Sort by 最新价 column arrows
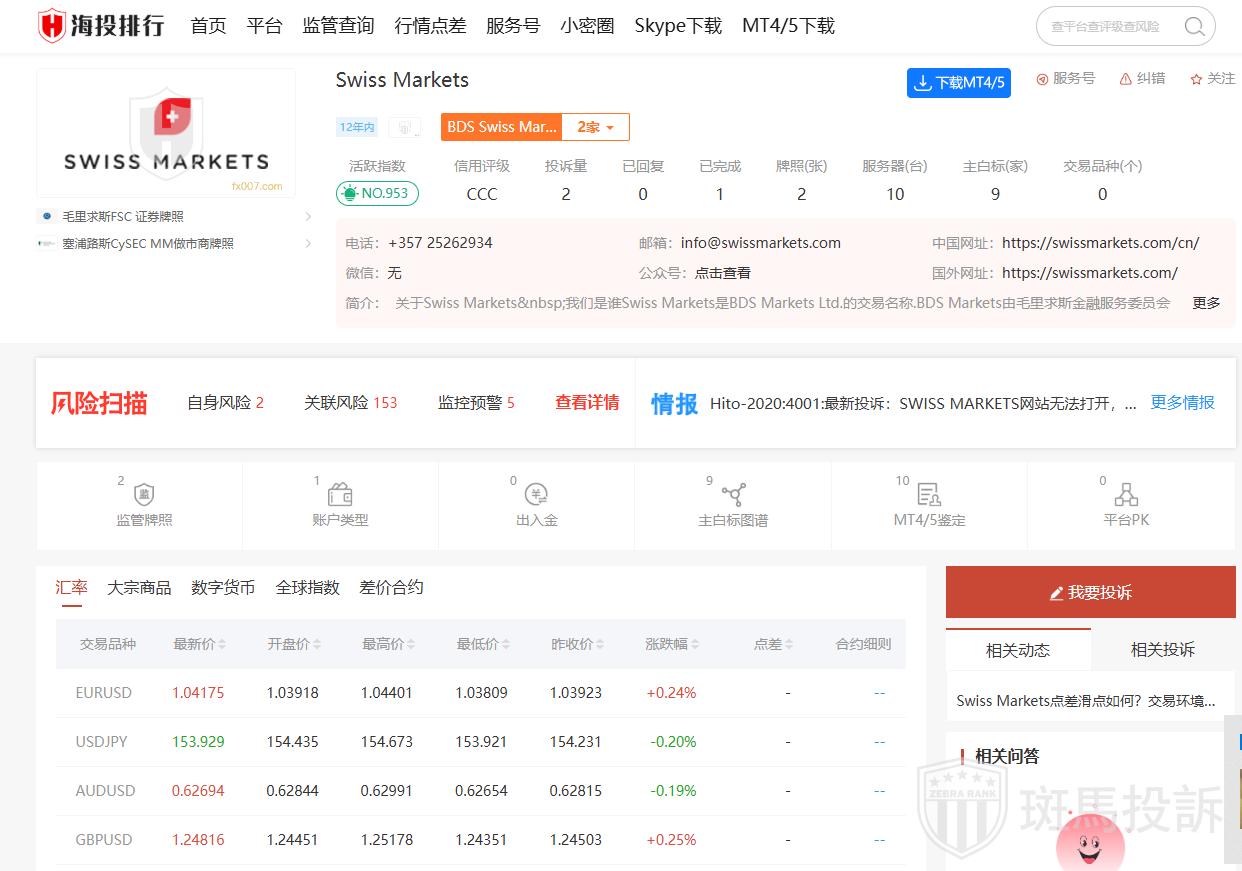Viewport: 1242px width, 871px height. pyautogui.click(x=222, y=645)
